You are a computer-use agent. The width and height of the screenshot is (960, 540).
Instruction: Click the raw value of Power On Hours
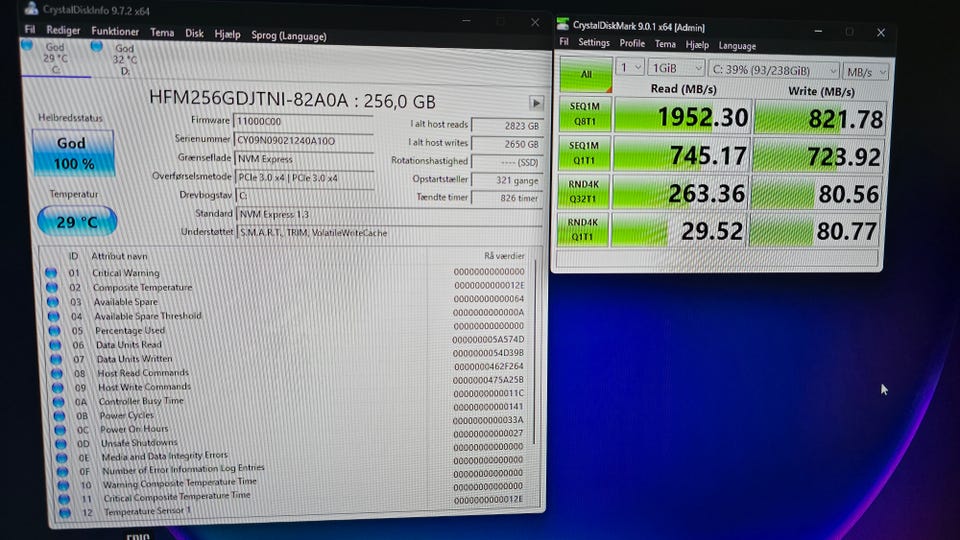coord(488,420)
